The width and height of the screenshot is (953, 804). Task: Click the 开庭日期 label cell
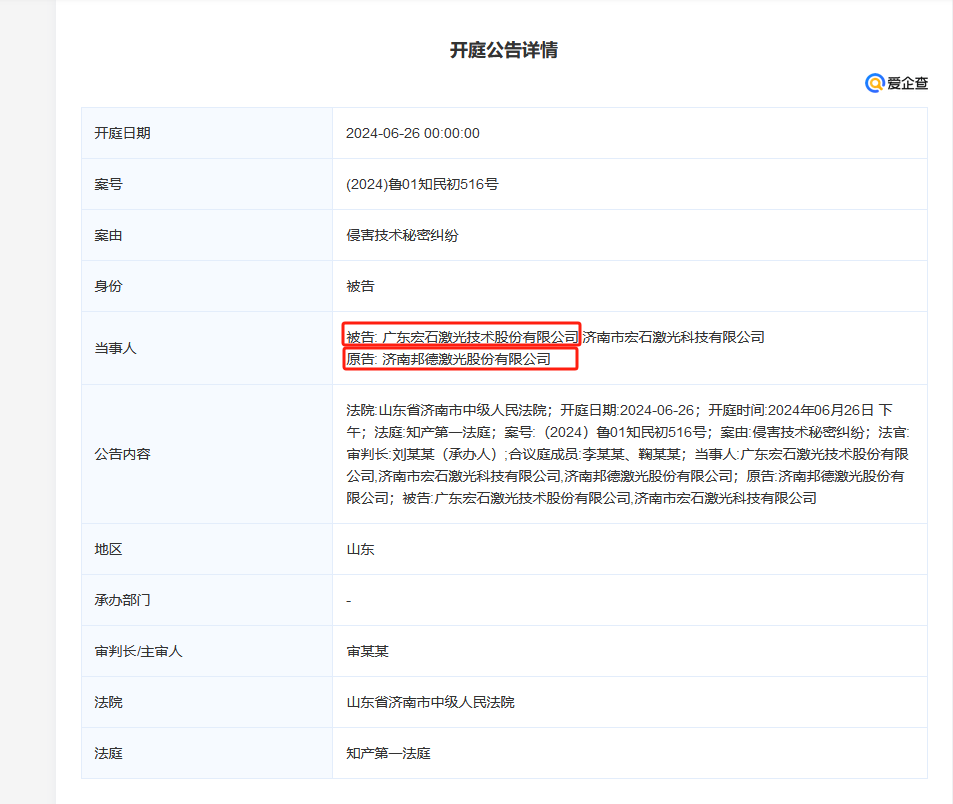(x=207, y=133)
